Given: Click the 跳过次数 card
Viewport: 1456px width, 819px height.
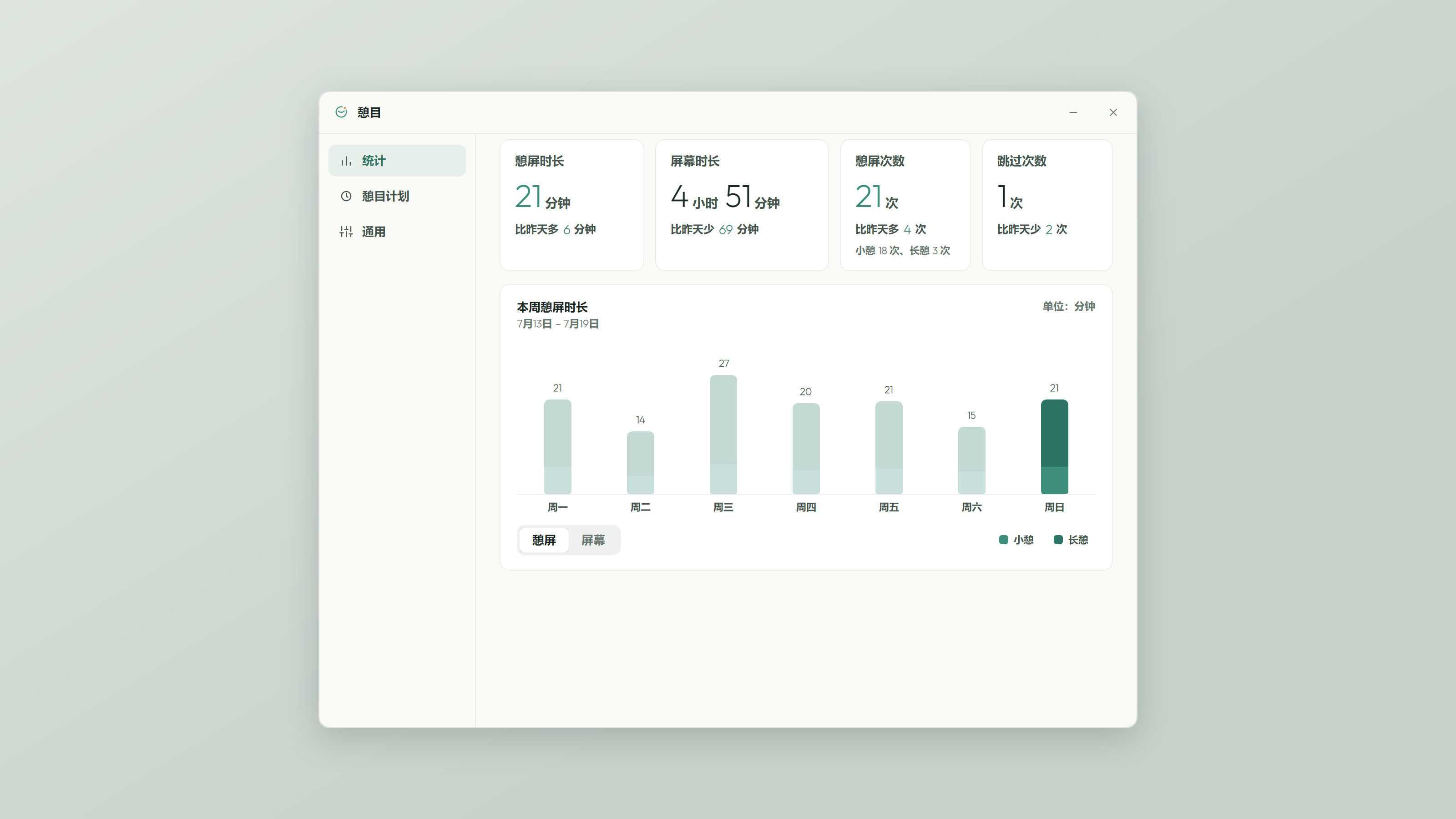Looking at the screenshot, I should [x=1047, y=205].
